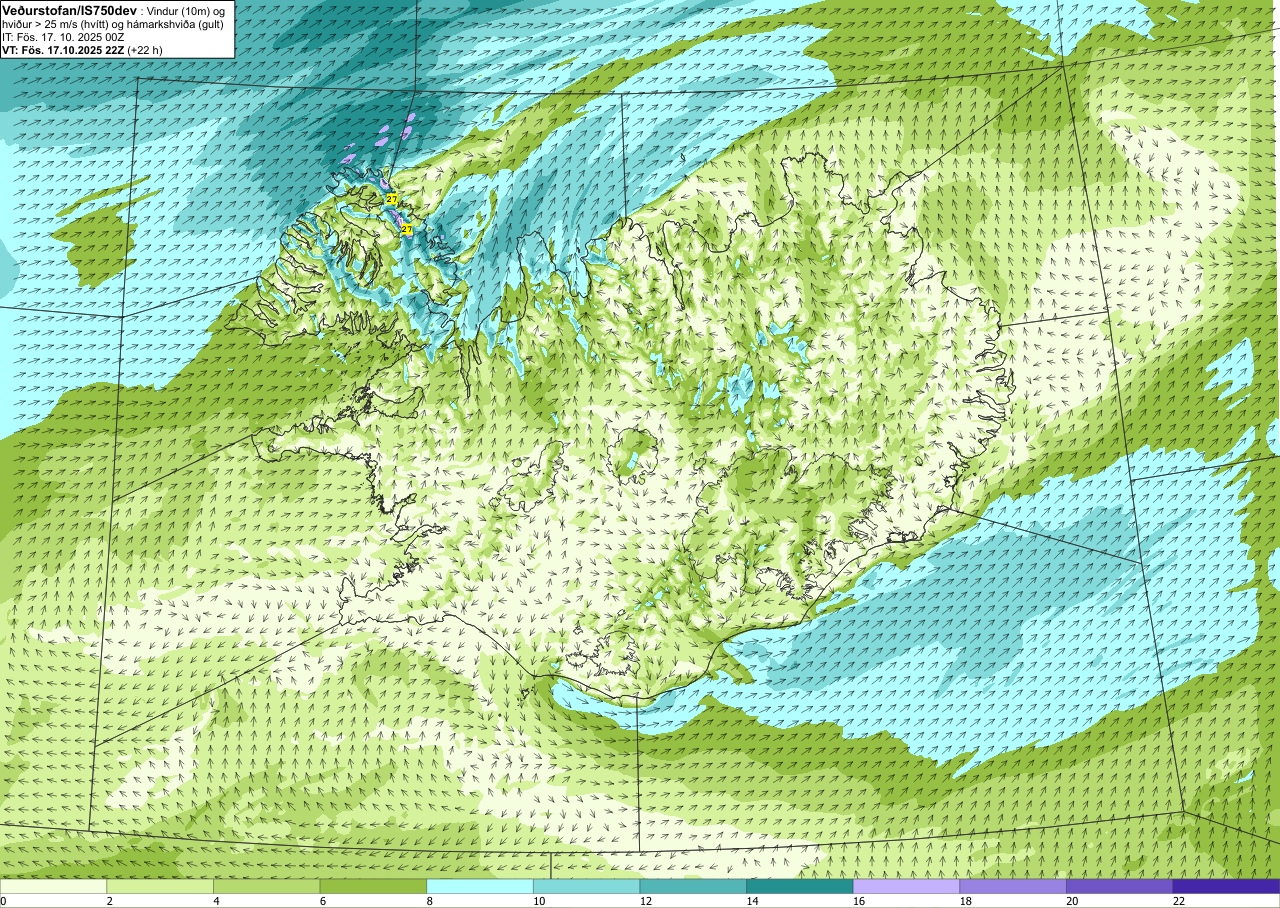Click the legend scale label '10'
Screen dimensions: 1280x908
(x=539, y=901)
